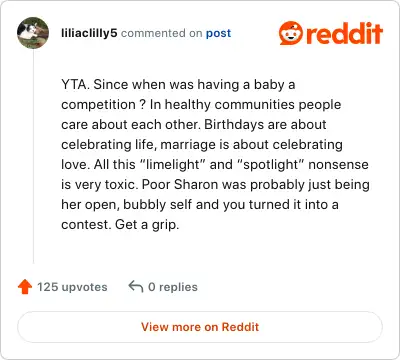Open the liliaclilly5 username profile
Image resolution: width=400 pixels, height=360 pixels.
point(89,33)
